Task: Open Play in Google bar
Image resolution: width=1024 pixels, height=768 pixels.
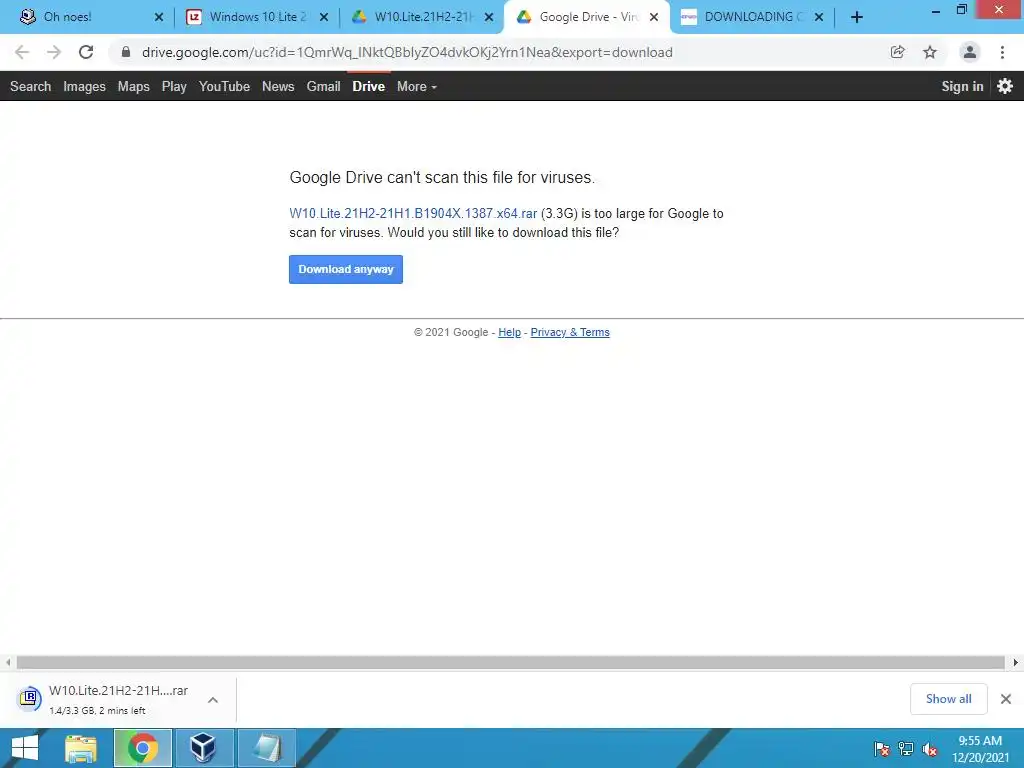Action: [x=174, y=86]
